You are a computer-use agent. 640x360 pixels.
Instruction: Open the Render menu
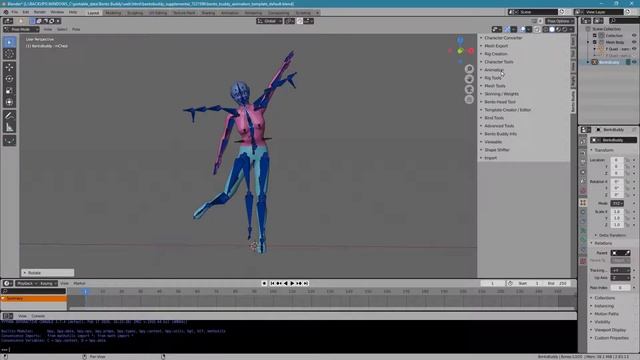40,12
